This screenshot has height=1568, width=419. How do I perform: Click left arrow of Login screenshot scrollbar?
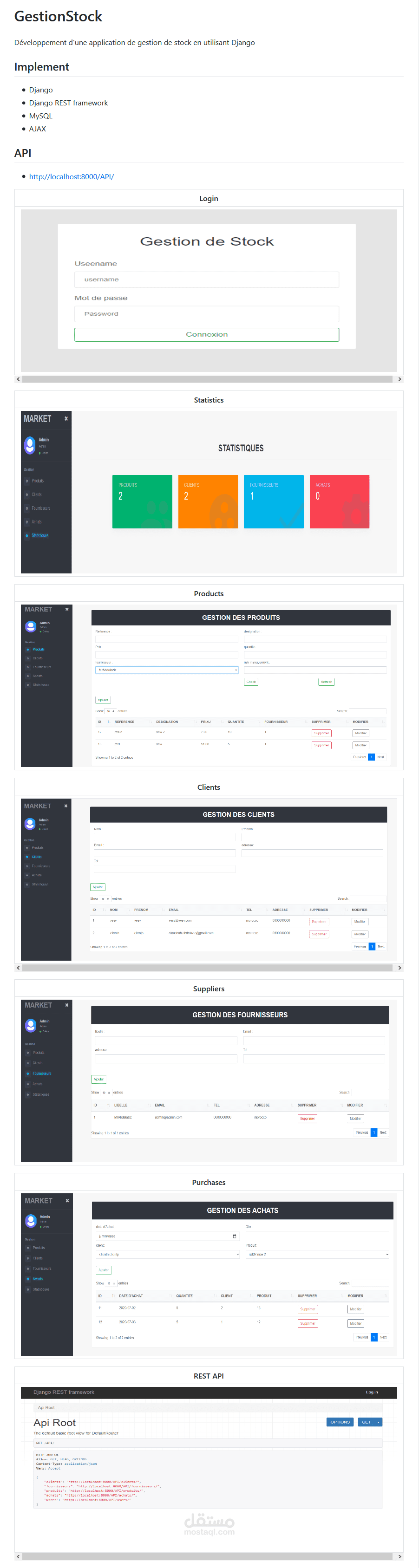(x=18, y=379)
